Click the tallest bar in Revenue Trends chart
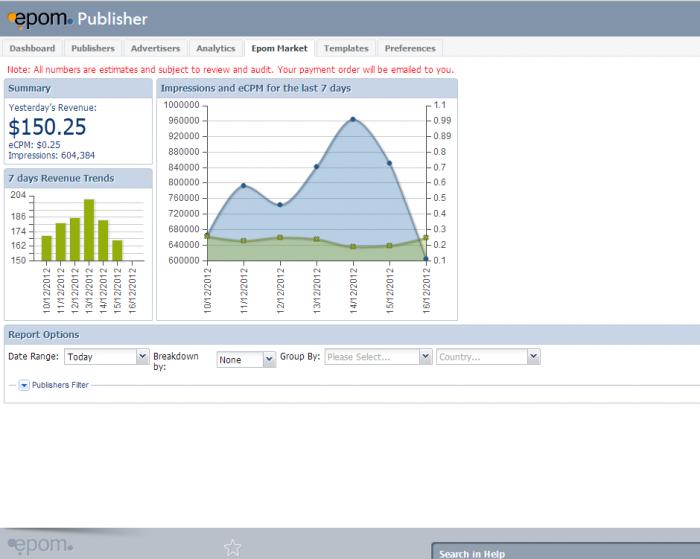Screen dimensions: 700x559 point(89,230)
